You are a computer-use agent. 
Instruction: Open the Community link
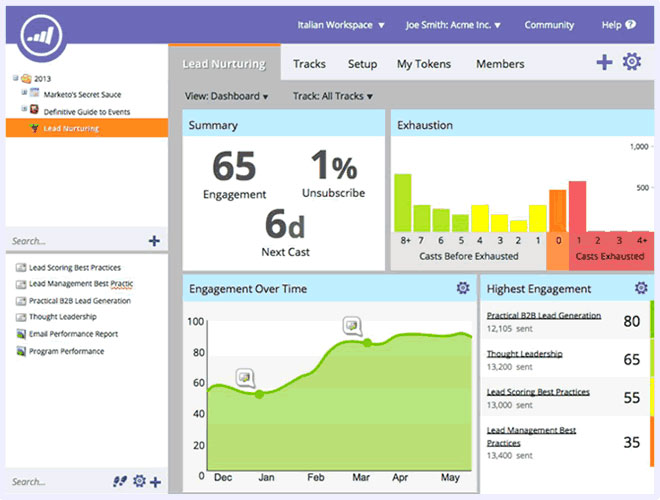click(x=549, y=25)
